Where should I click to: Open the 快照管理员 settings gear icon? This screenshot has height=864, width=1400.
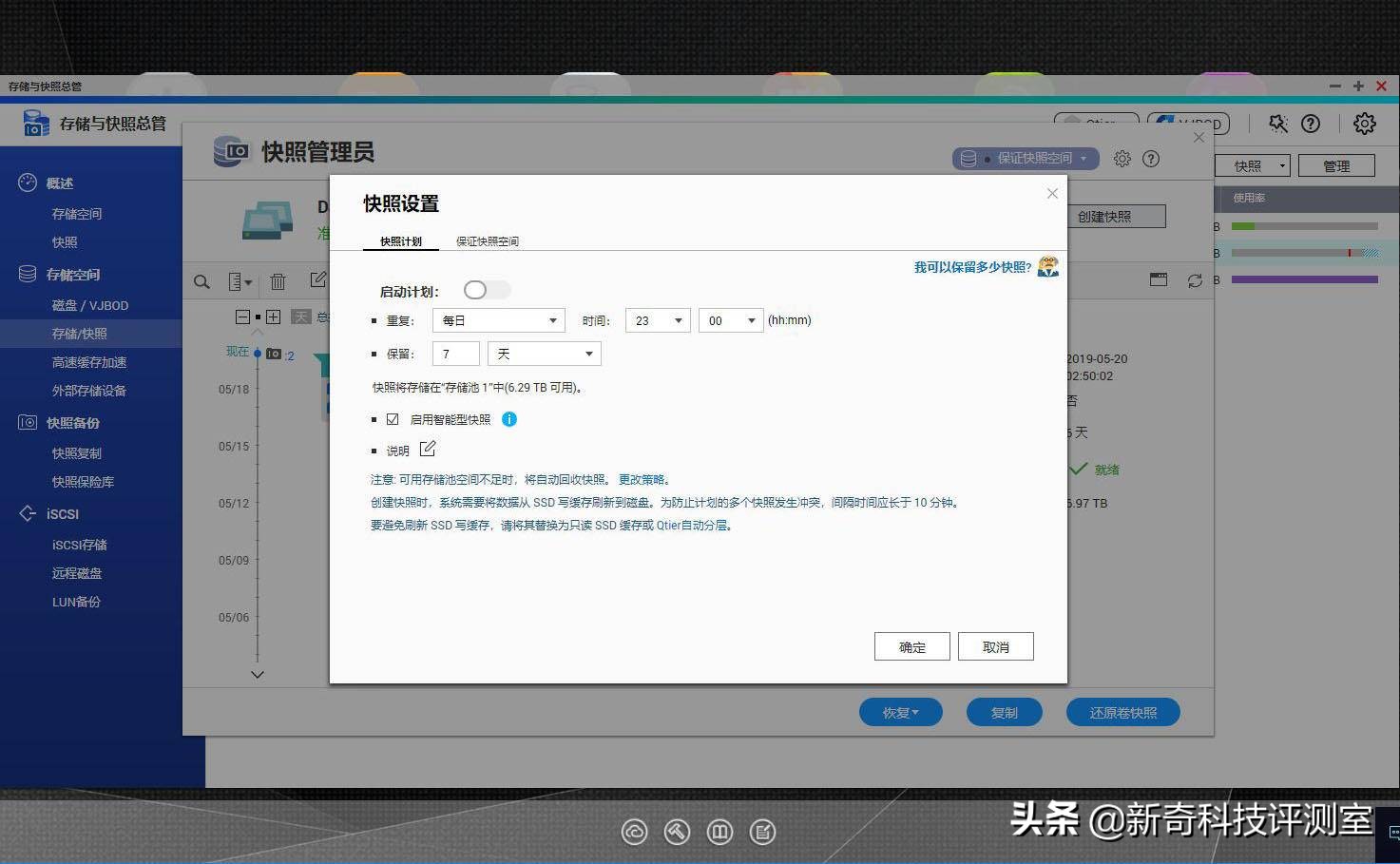(1122, 159)
